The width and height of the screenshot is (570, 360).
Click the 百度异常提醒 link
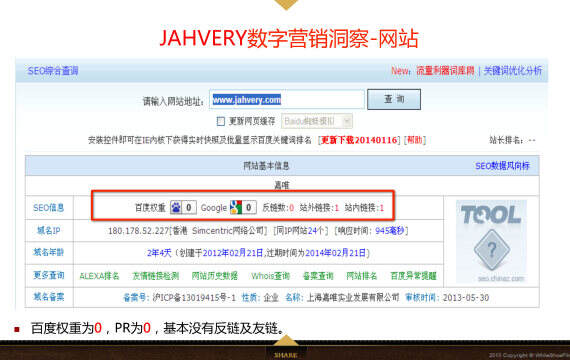pos(413,276)
